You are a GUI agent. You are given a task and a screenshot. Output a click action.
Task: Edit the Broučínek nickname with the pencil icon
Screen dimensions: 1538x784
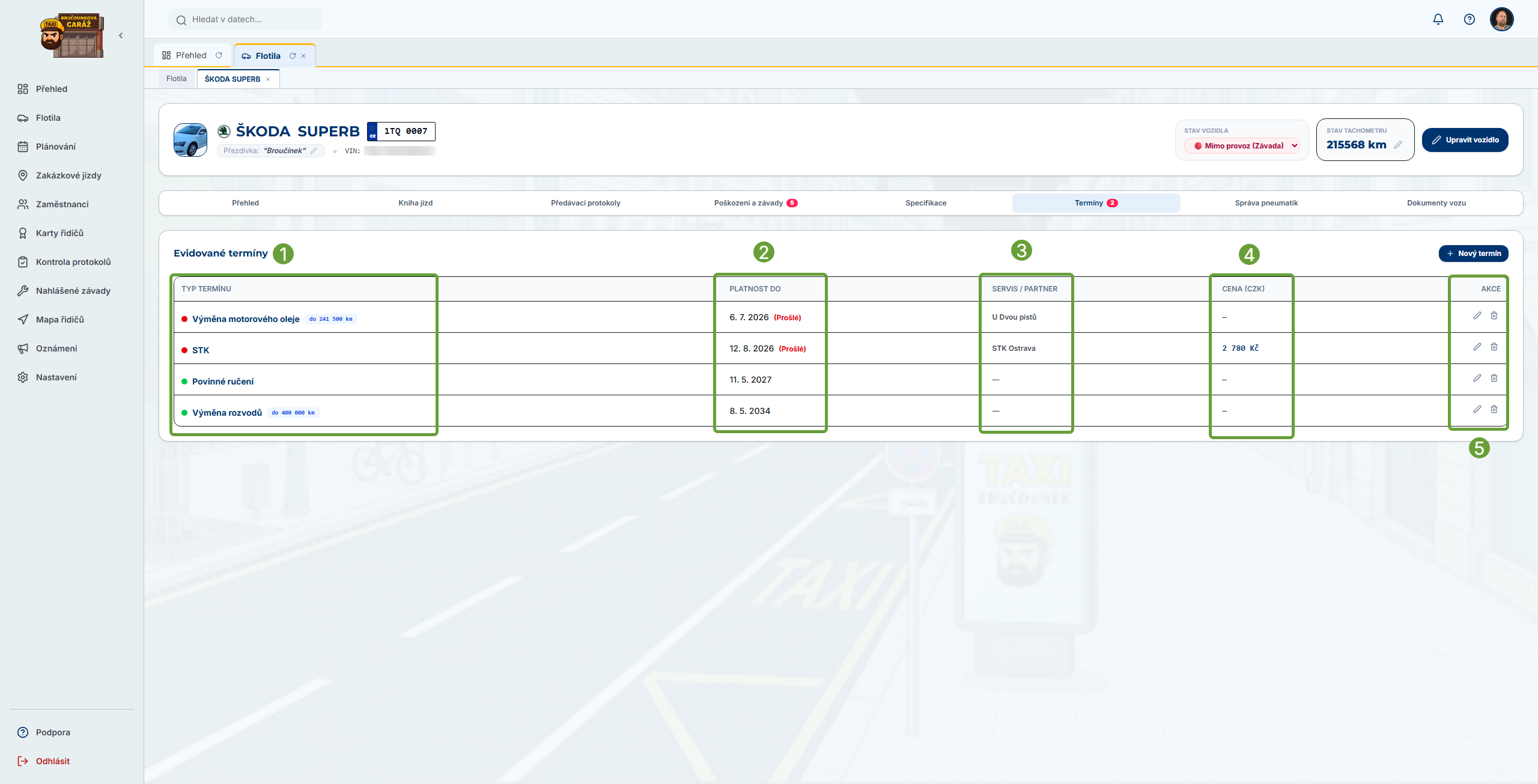click(314, 151)
